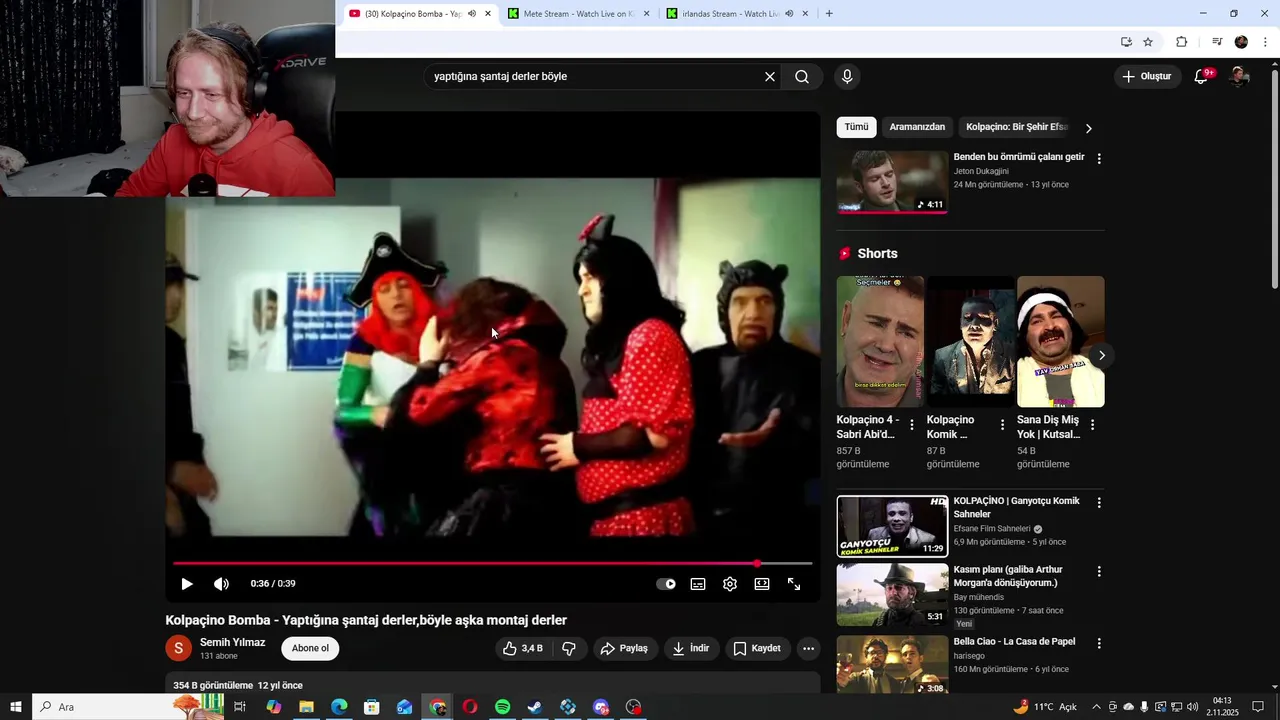Screen dimensions: 1280x720
Task: Mute audio on the Kolpaçino Bomba tab
Action: pos(472,14)
